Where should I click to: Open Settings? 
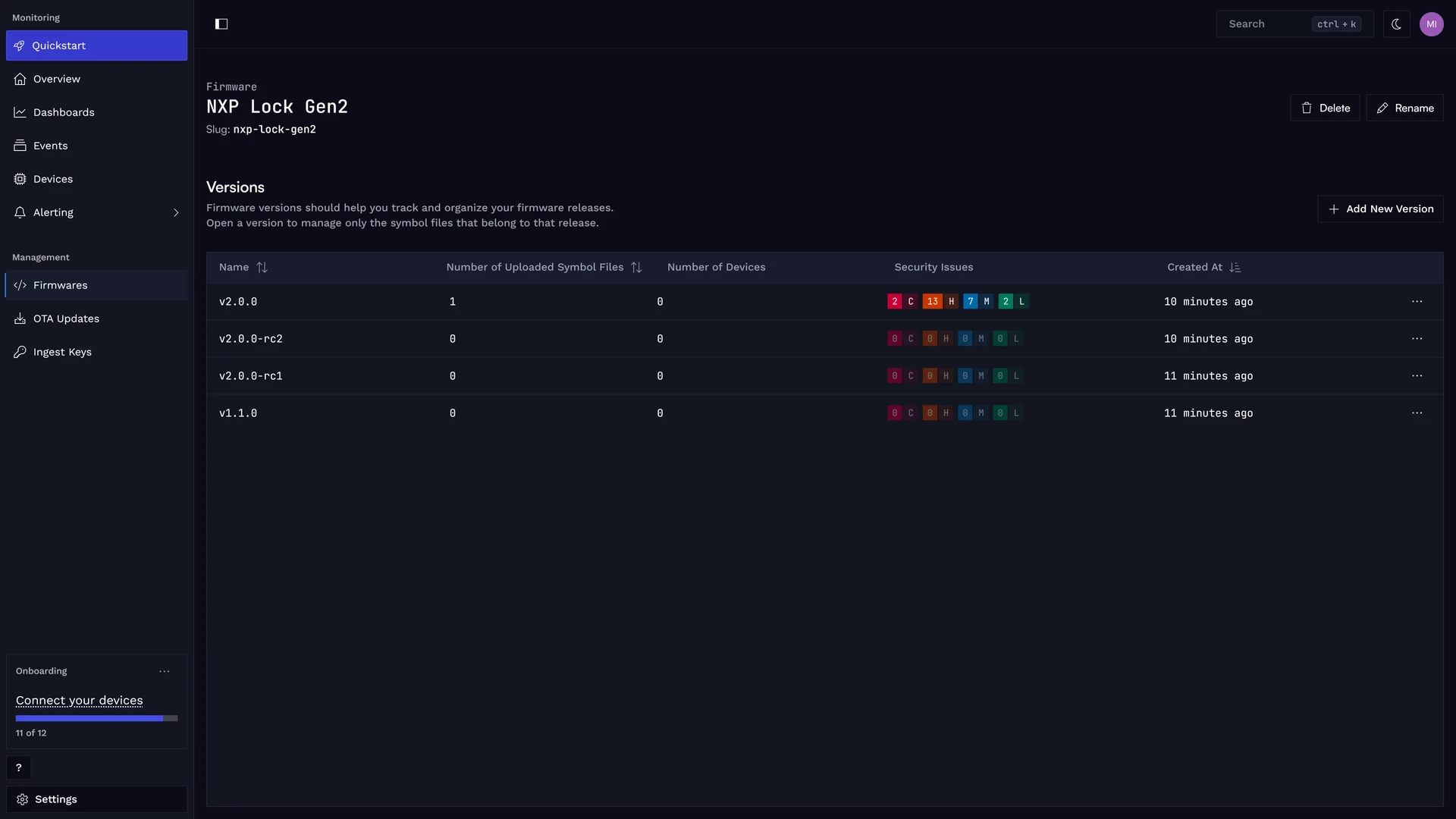click(x=96, y=799)
